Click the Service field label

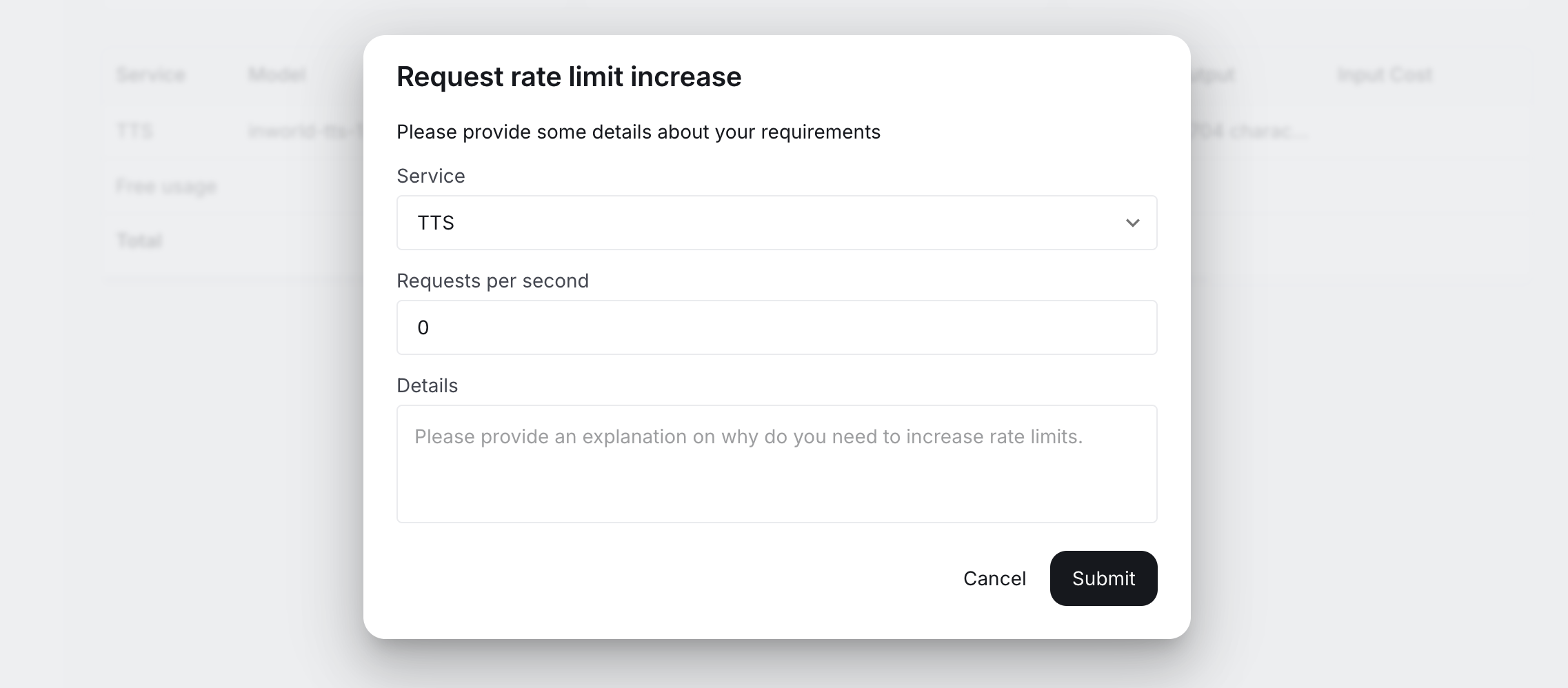pos(430,176)
